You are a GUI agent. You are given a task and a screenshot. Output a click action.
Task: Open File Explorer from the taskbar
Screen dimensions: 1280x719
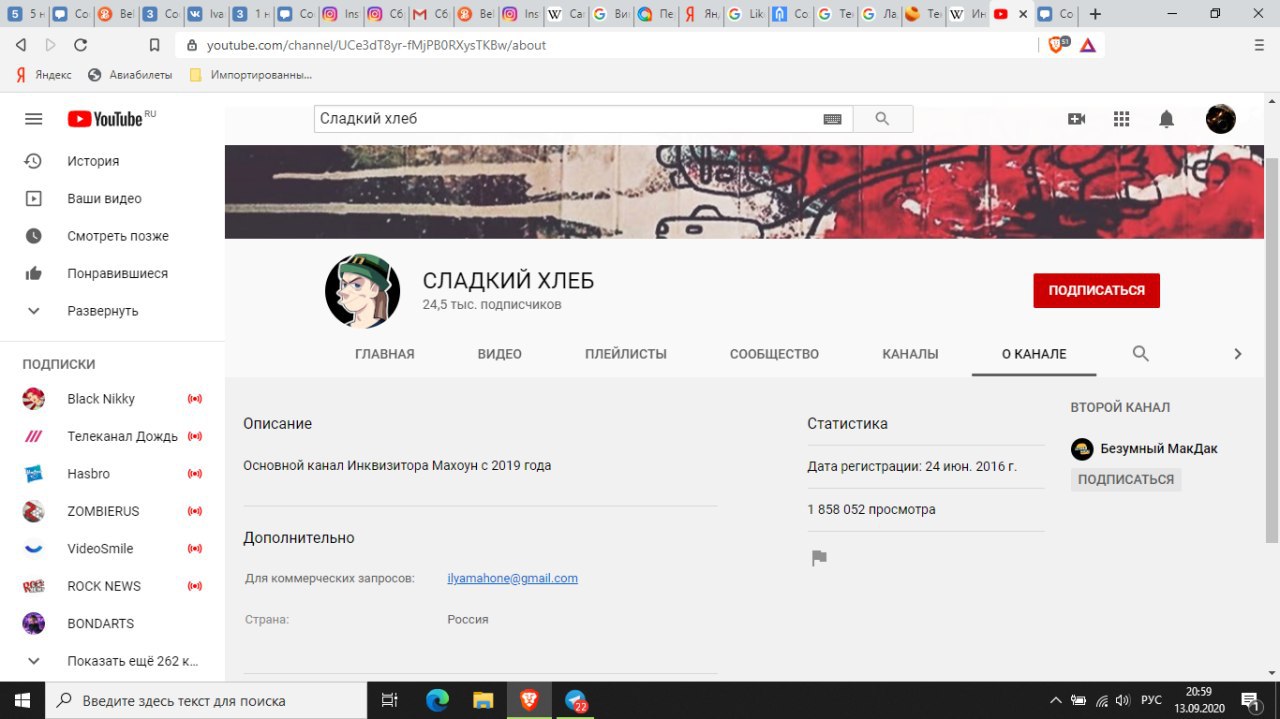[483, 700]
